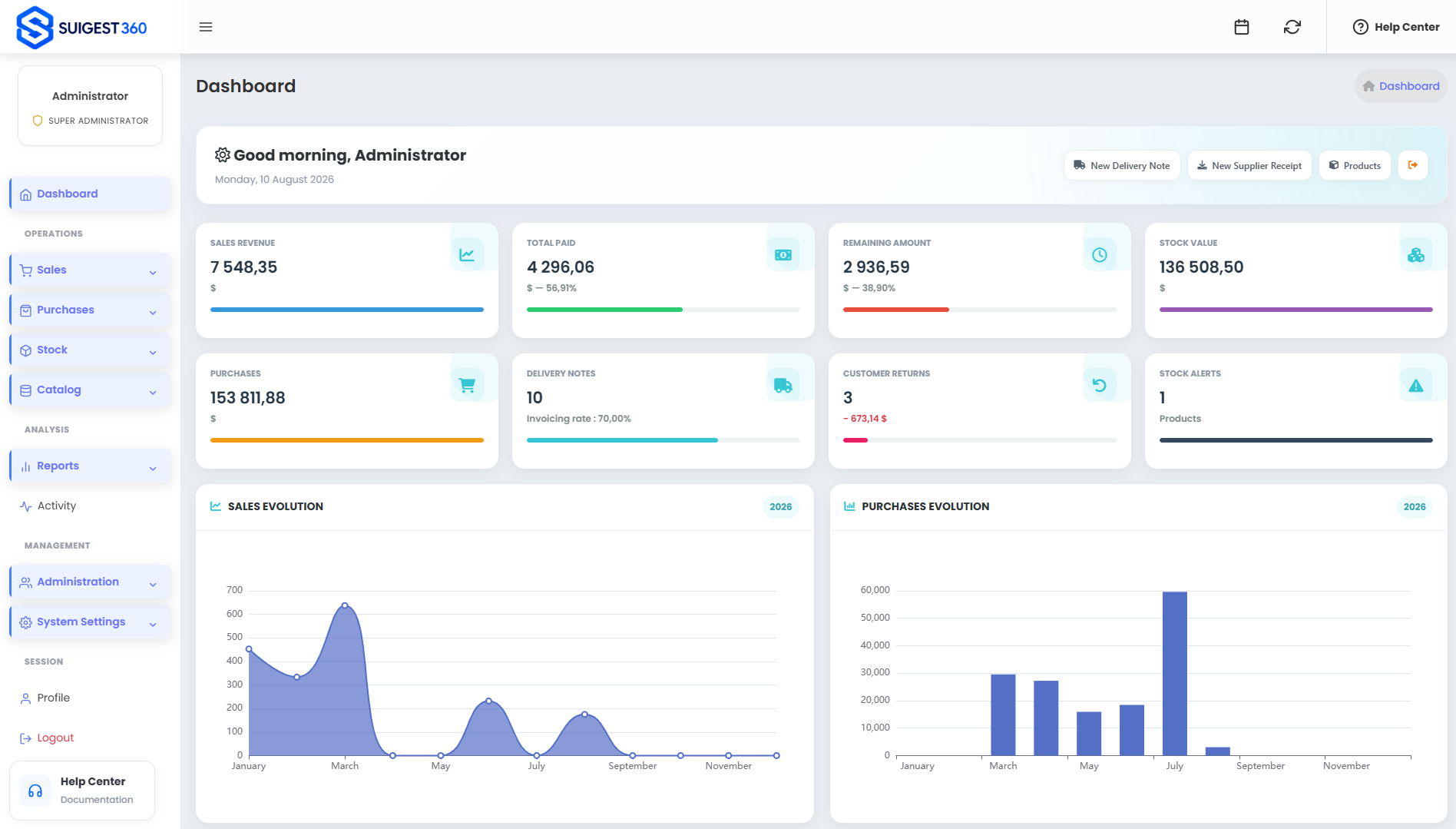1456x829 pixels.
Task: Click the Reports bar chart sidebar icon
Action: 26,466
